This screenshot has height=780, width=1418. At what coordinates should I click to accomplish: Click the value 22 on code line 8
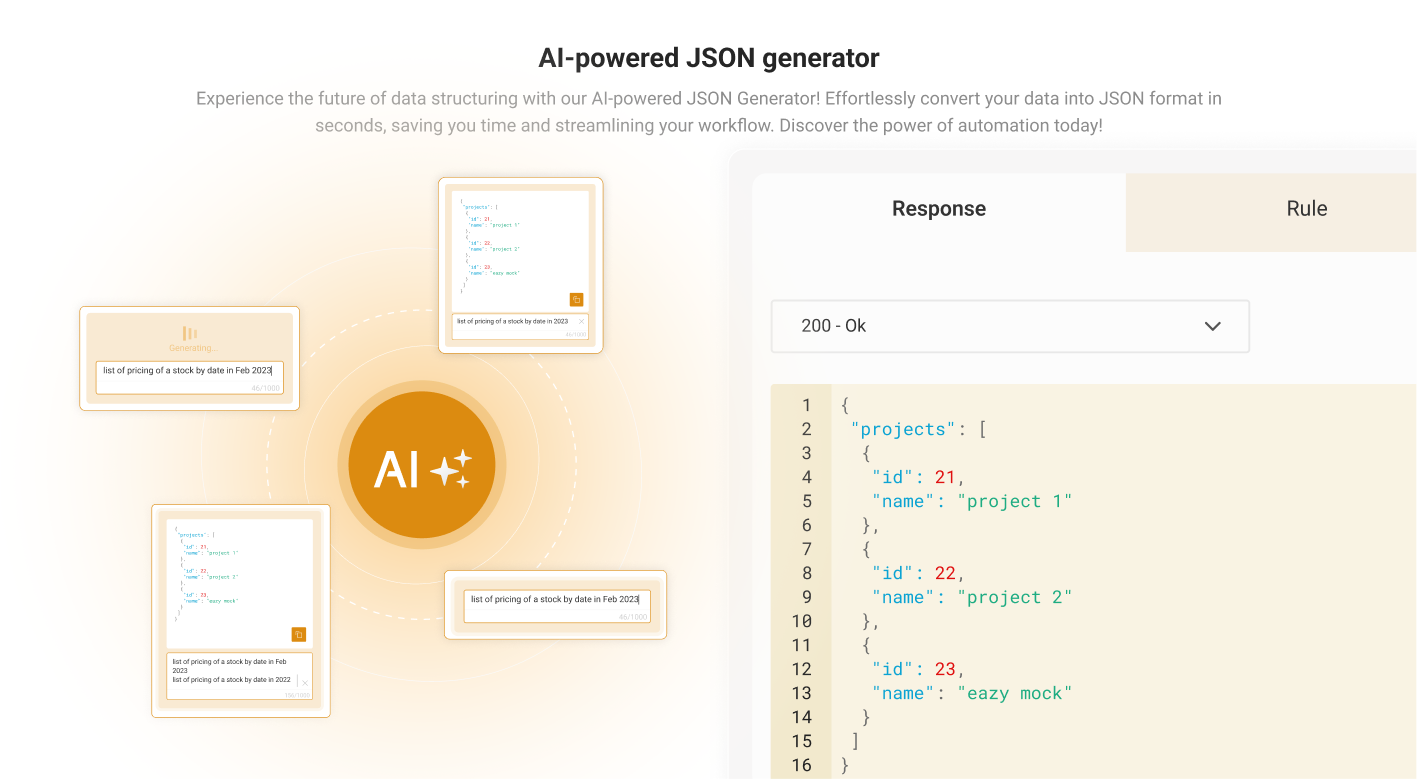click(x=945, y=573)
